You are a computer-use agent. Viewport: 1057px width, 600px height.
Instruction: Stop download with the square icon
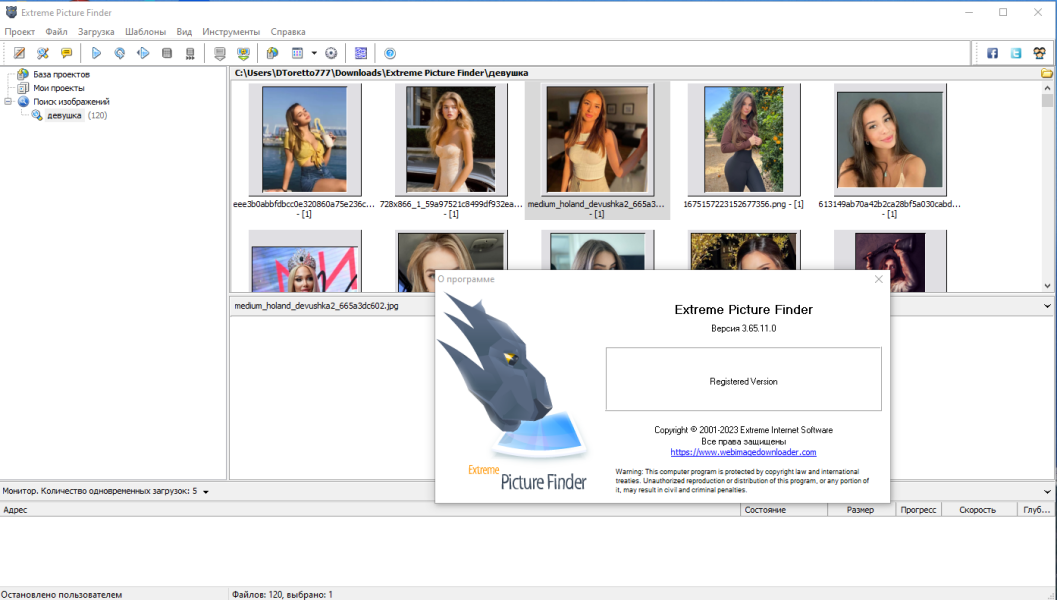tap(167, 53)
